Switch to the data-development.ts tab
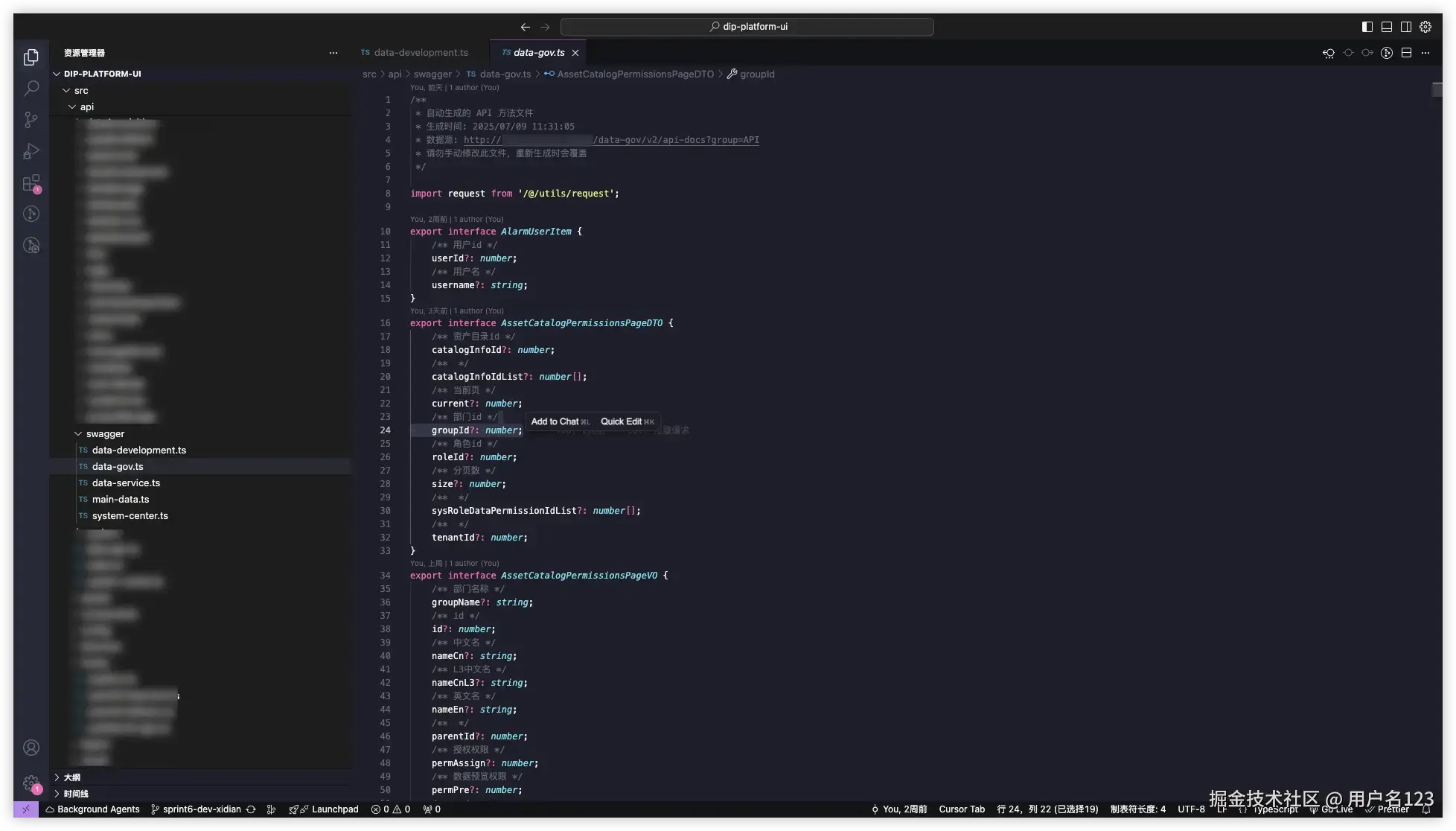 tap(421, 53)
